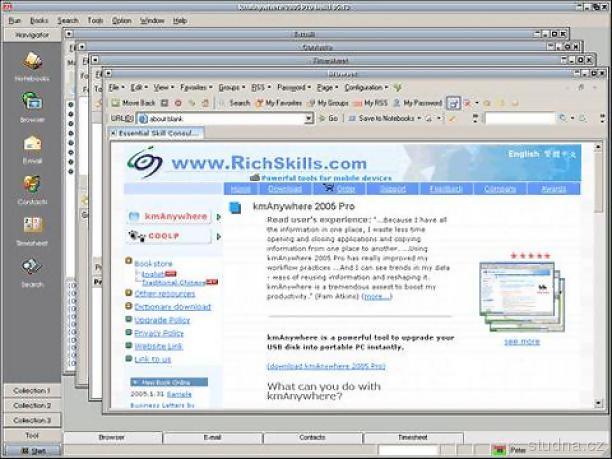
Task: Open the Edit menu in browser window
Action: click(x=139, y=87)
